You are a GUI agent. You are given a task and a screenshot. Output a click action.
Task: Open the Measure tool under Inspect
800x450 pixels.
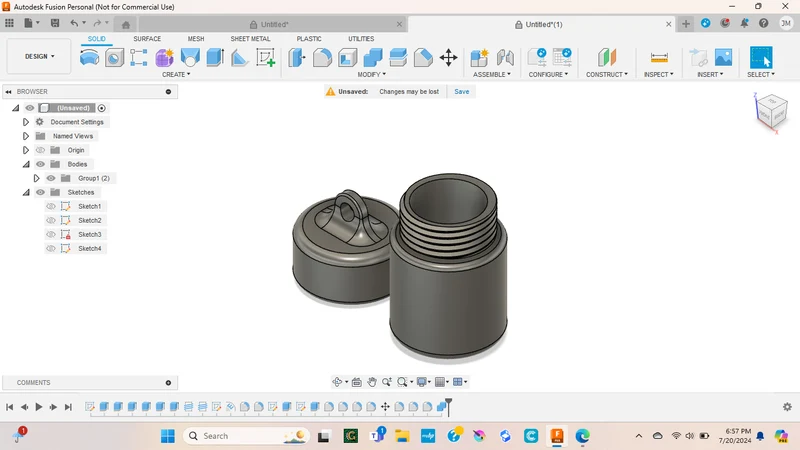(x=659, y=58)
